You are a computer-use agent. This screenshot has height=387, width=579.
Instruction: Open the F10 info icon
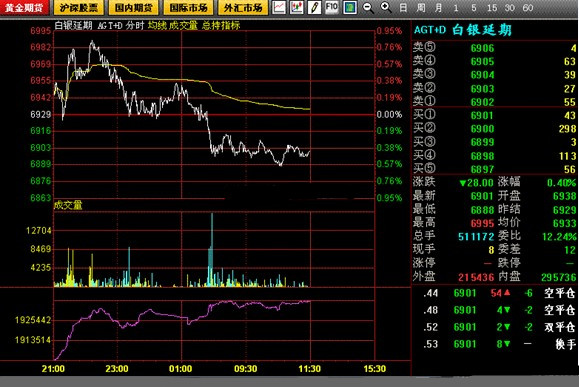tap(332, 7)
